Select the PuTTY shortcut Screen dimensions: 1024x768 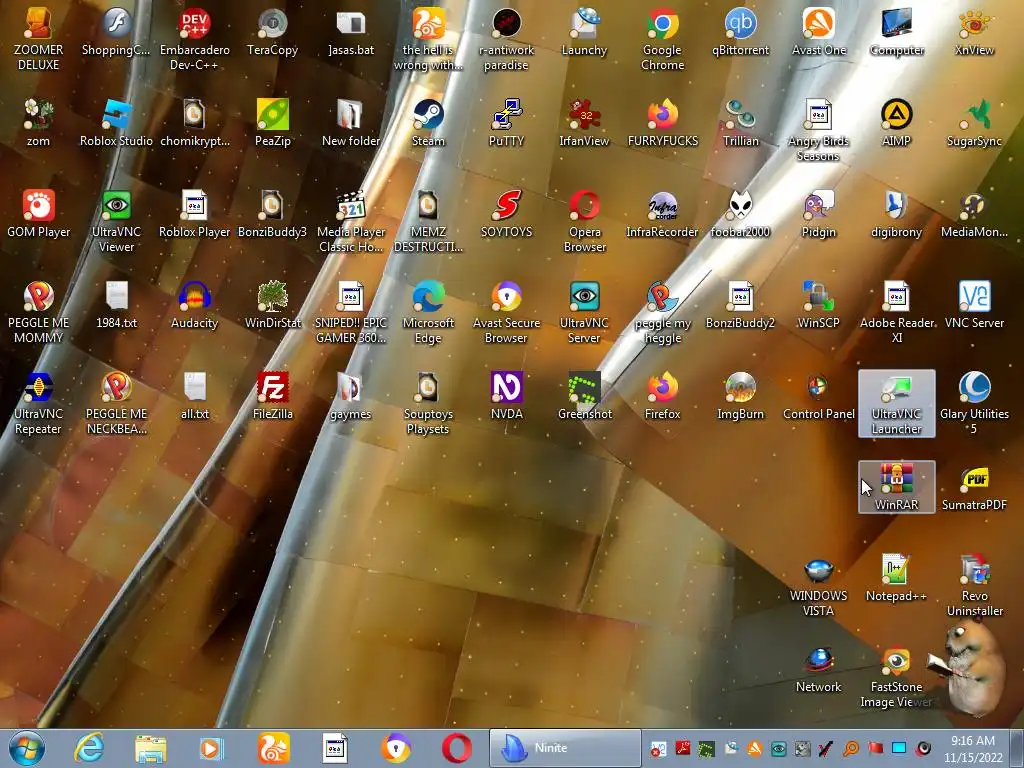(506, 123)
